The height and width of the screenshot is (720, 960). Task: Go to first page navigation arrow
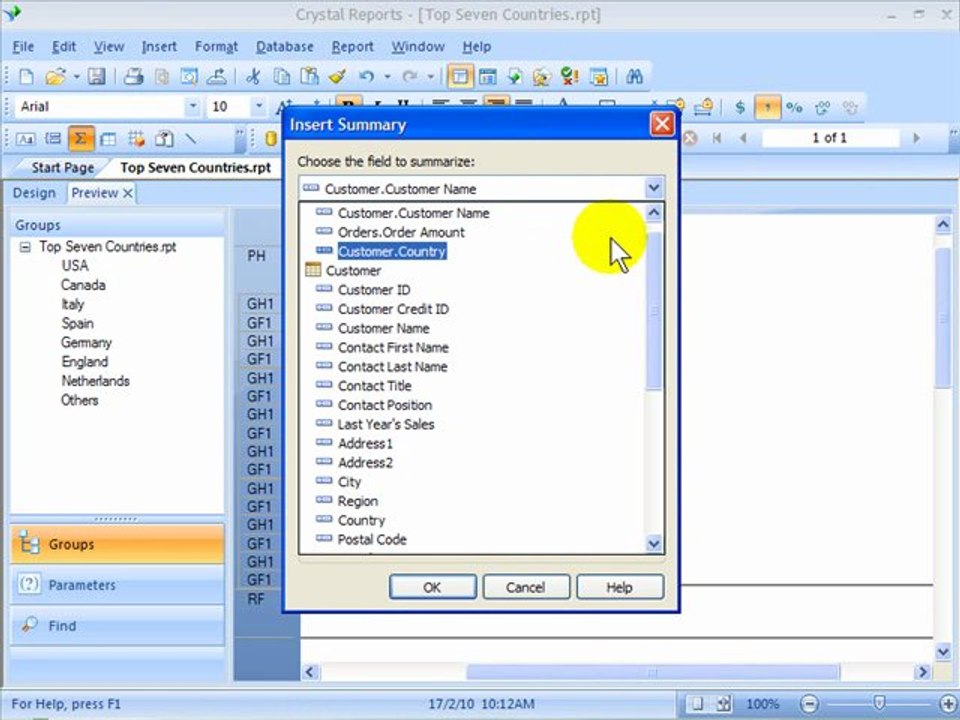[717, 138]
